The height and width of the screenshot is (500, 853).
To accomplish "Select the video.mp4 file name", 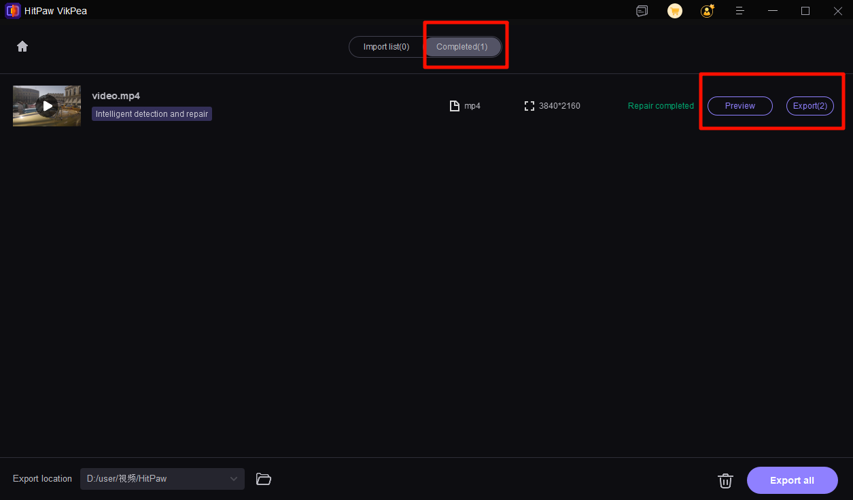I will 116,96.
